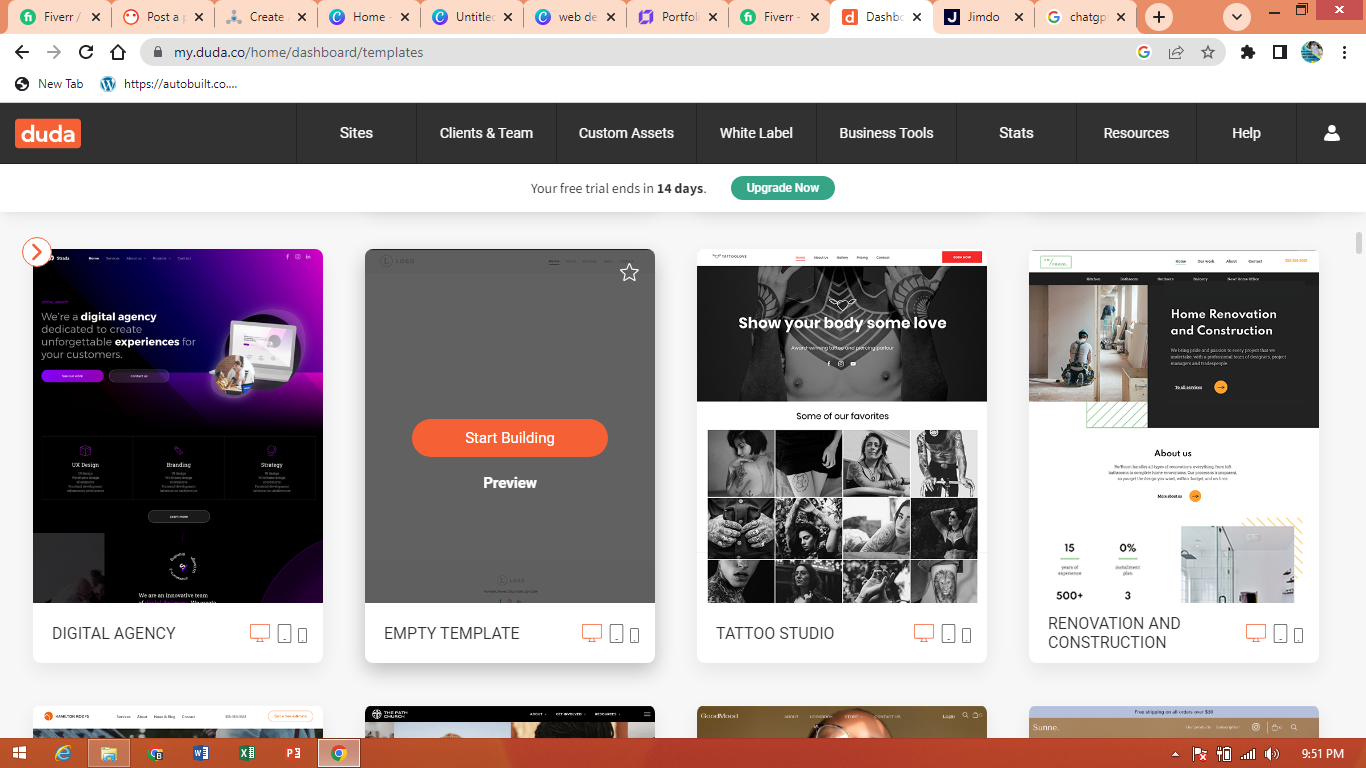Select tablet view icon for Digital Agency
The image size is (1366, 768).
284,634
